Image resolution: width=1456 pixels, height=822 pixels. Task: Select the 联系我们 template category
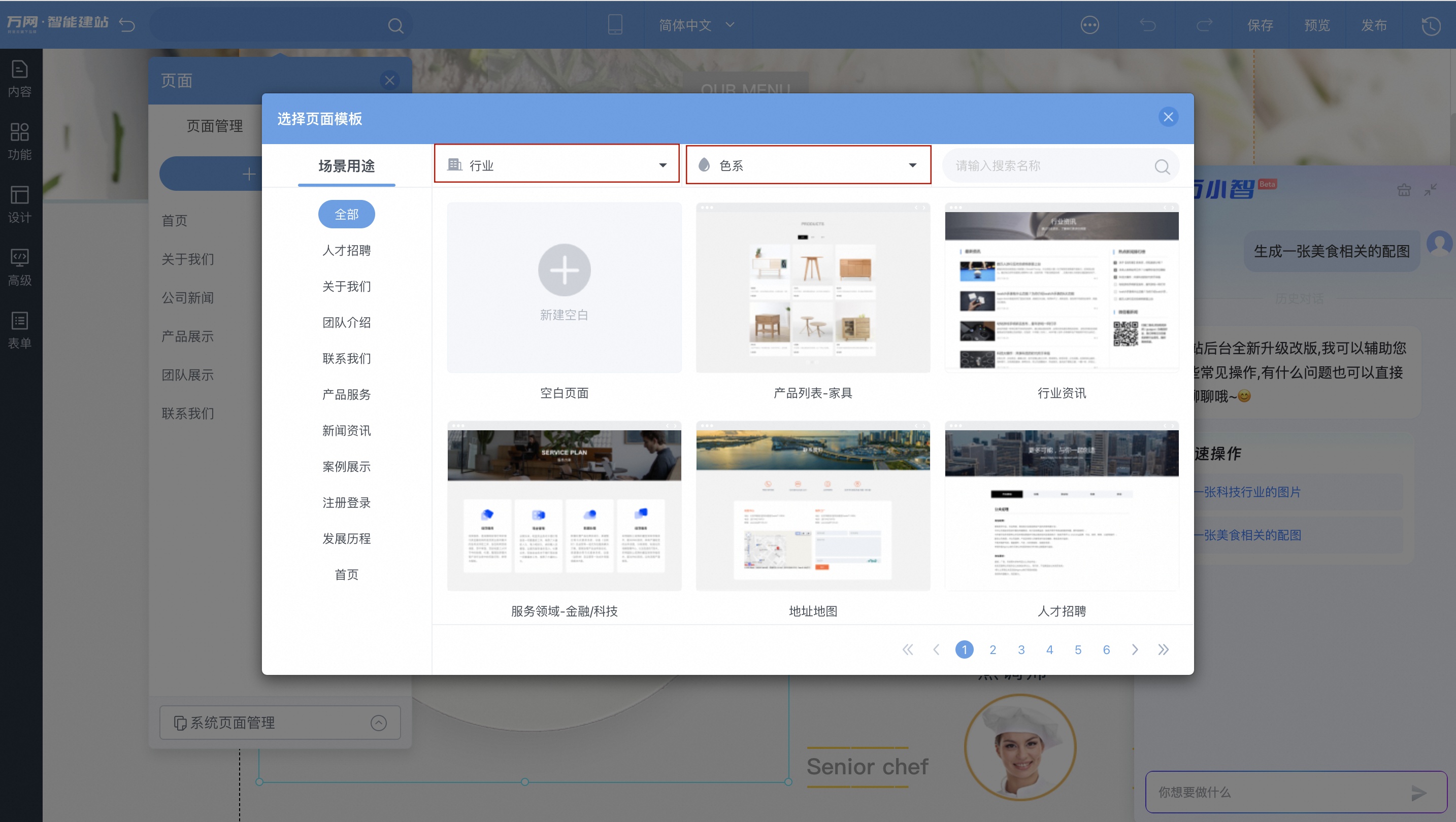346,359
